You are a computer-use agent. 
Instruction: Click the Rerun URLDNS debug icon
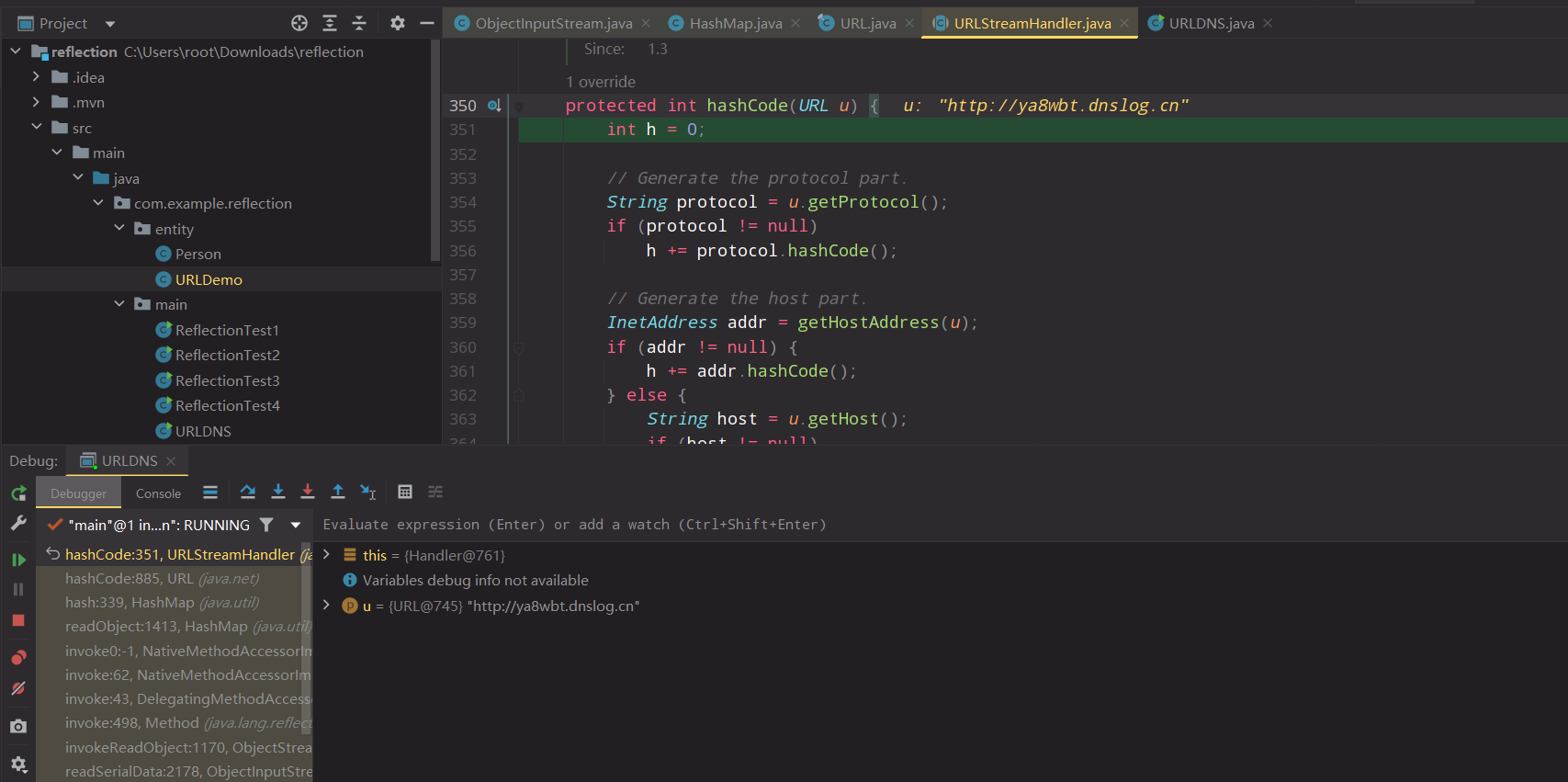click(18, 494)
